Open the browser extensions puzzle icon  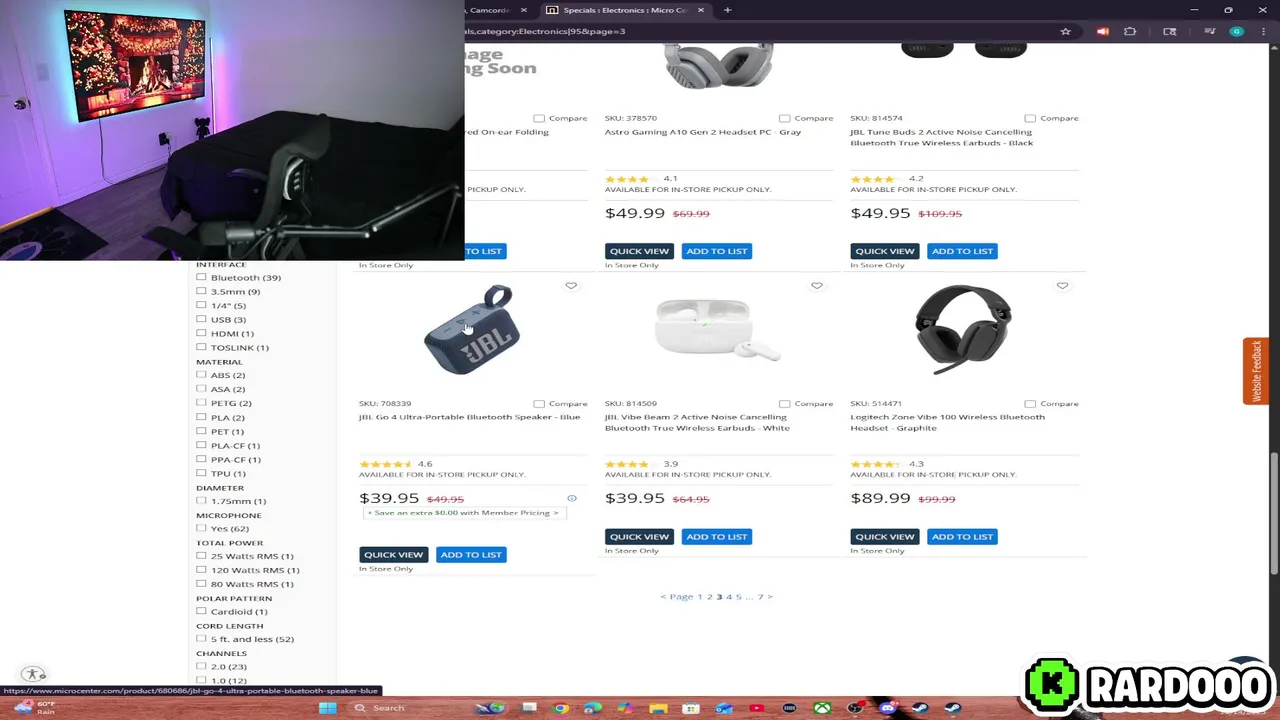pos(1130,31)
